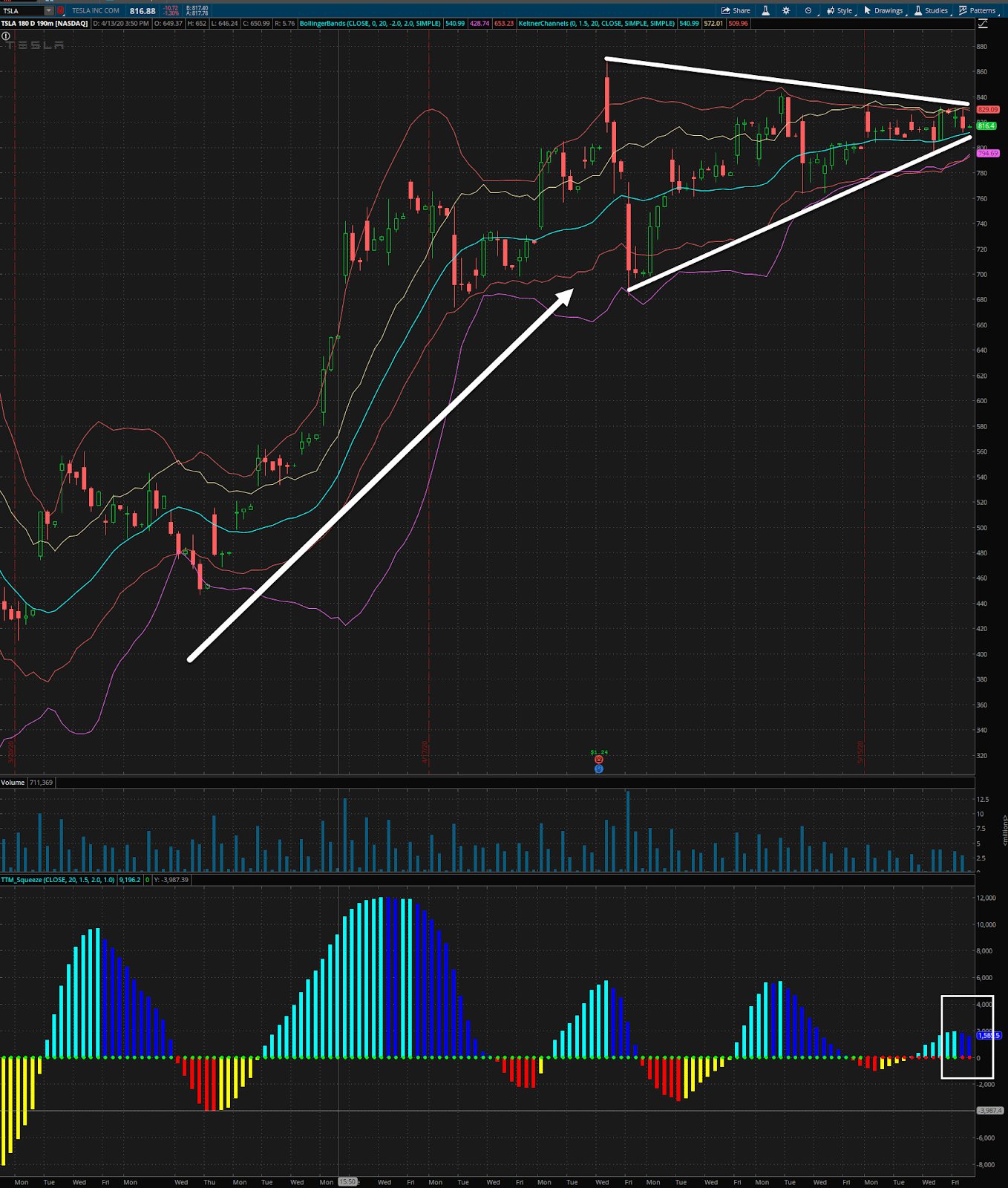Click the chart scale toggle icon at top right
This screenshot has width=1008, height=1188.
click(x=983, y=24)
